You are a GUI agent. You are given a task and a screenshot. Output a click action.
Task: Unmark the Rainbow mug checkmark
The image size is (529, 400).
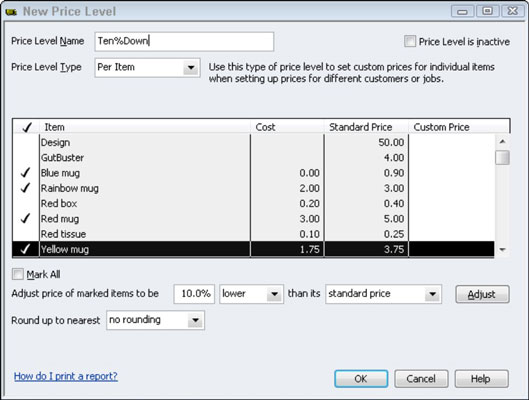point(25,188)
